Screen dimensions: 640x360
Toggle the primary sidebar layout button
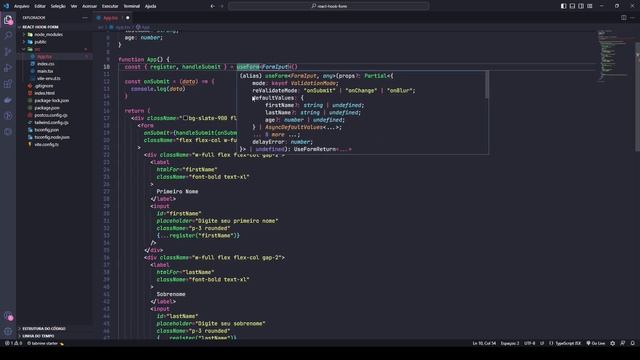coord(564,6)
